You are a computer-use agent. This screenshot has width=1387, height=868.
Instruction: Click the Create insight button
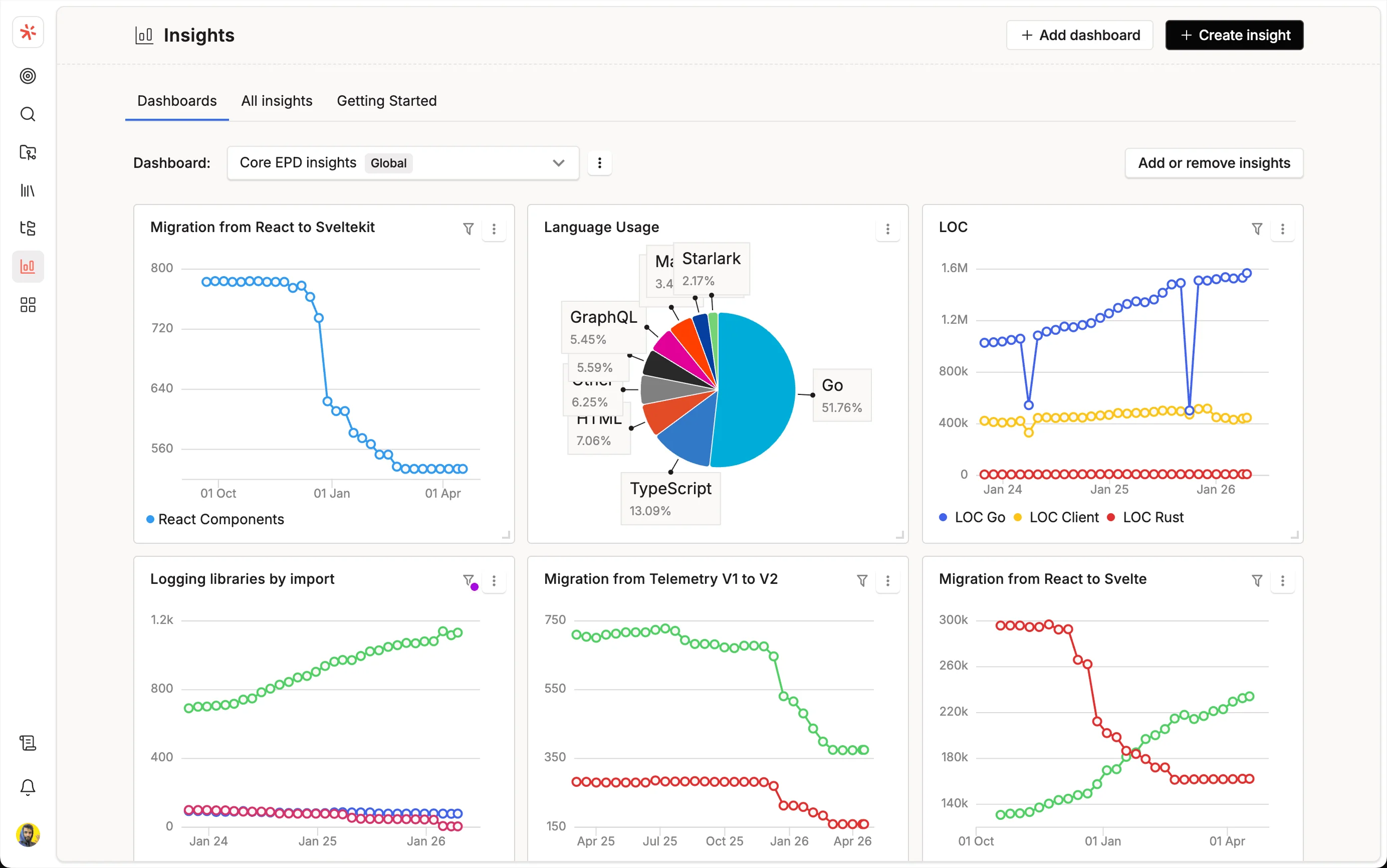click(1234, 35)
